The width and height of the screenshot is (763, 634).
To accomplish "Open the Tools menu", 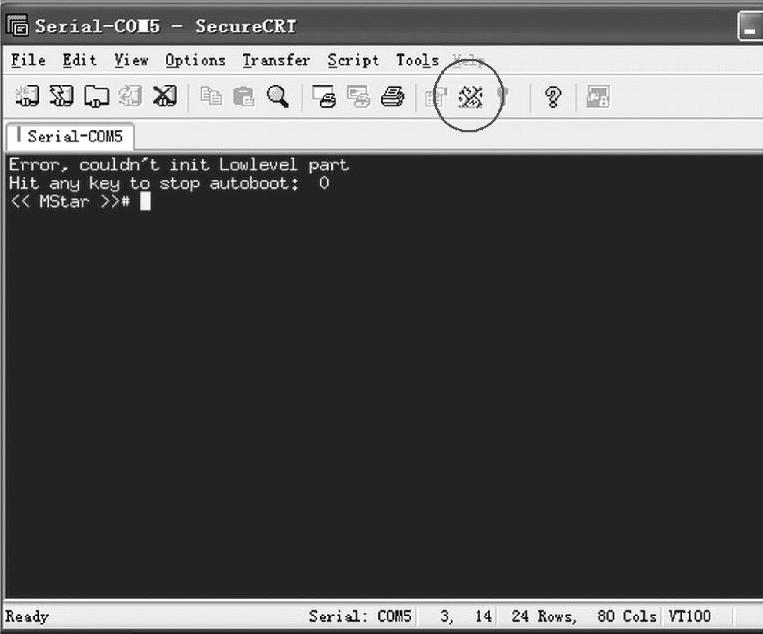I will (417, 60).
